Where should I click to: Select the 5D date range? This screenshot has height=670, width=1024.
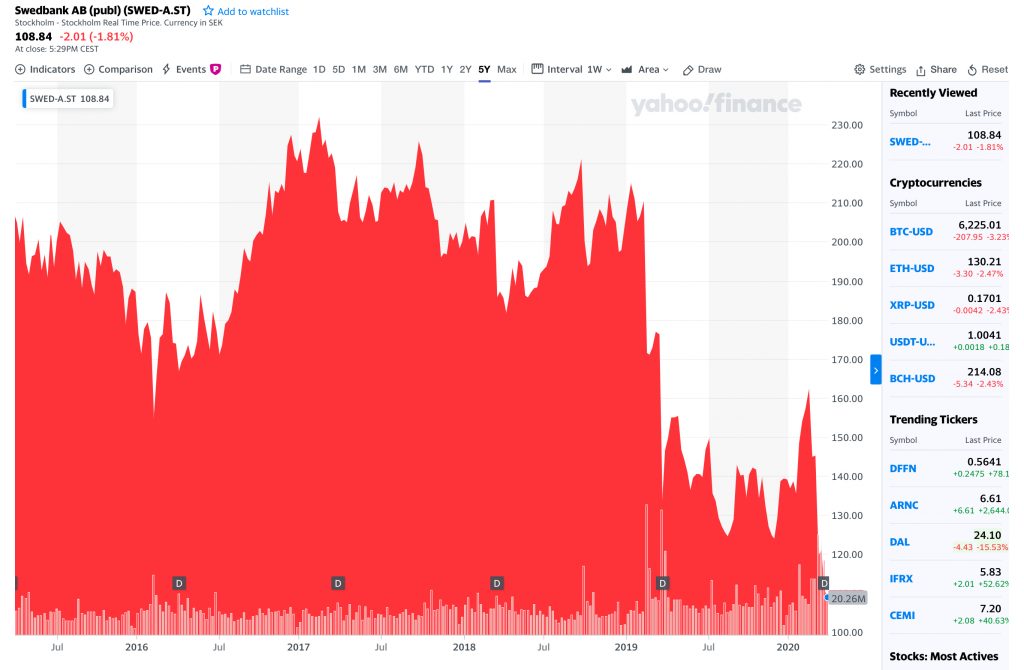[x=338, y=69]
